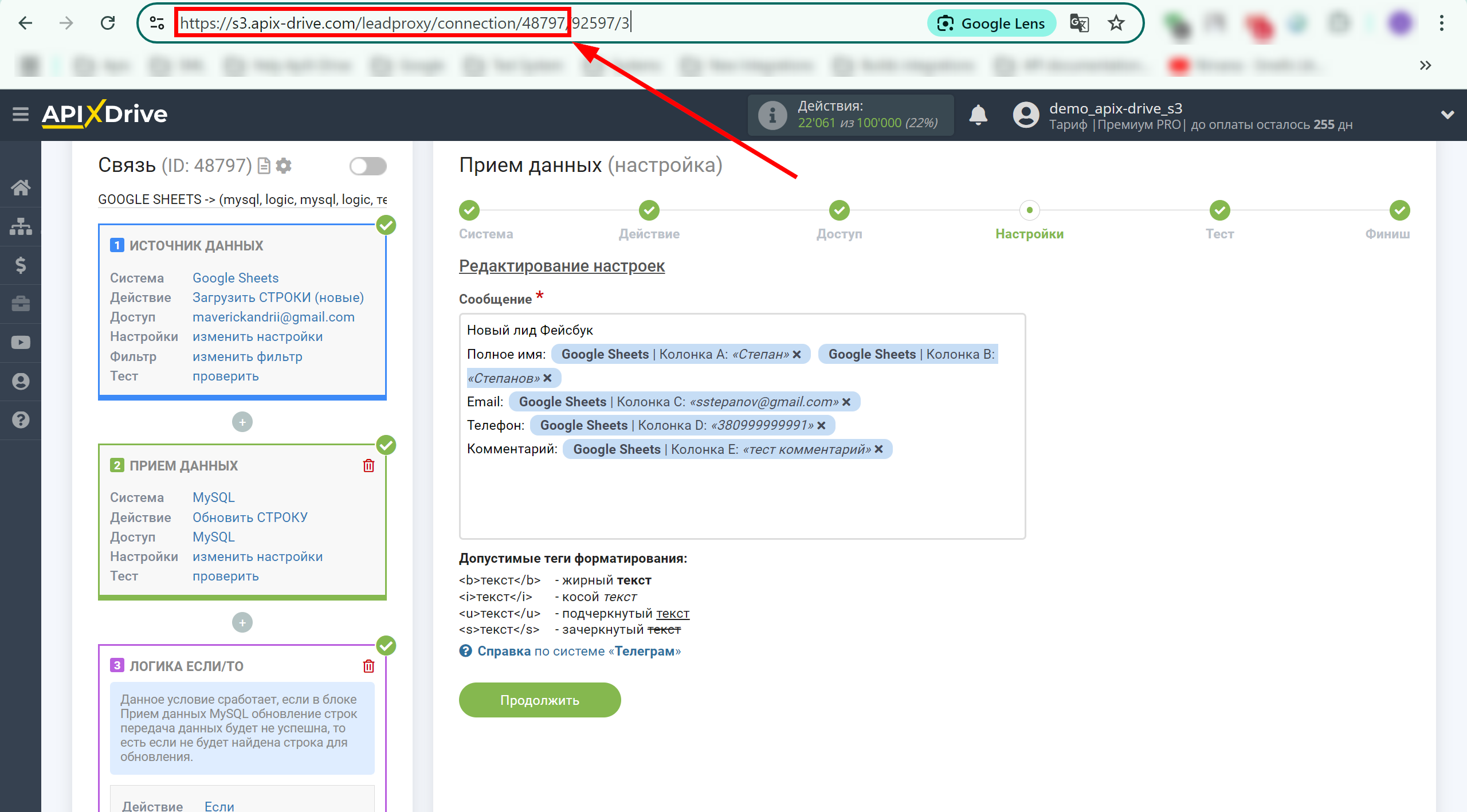Go to Система step
1467x812 pixels.
(x=469, y=210)
